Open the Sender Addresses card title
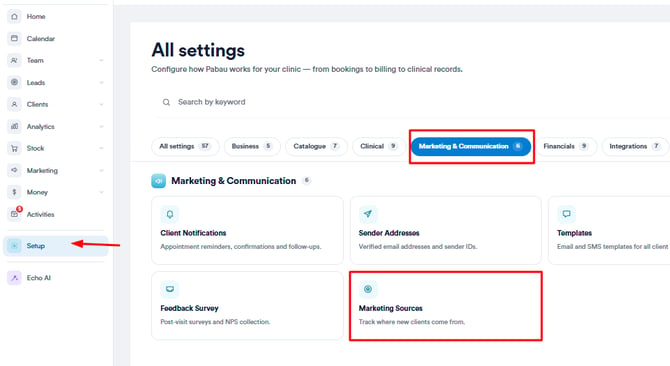670x366 pixels. click(389, 233)
